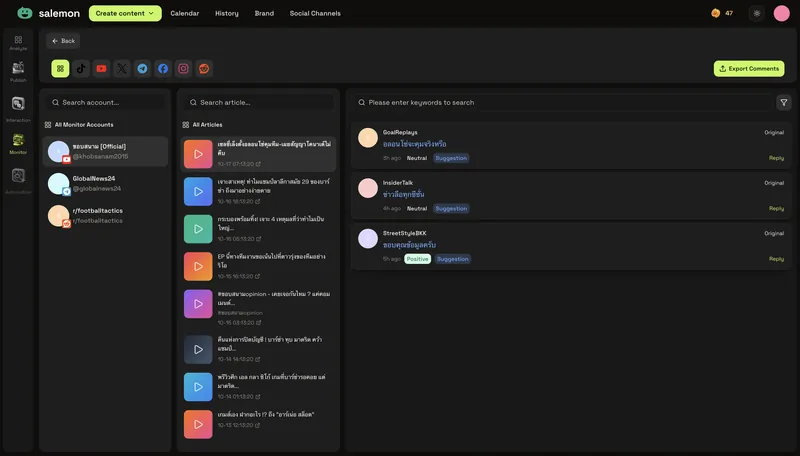Focus the comment keywords search field
The height and width of the screenshot is (456, 800).
coord(563,103)
